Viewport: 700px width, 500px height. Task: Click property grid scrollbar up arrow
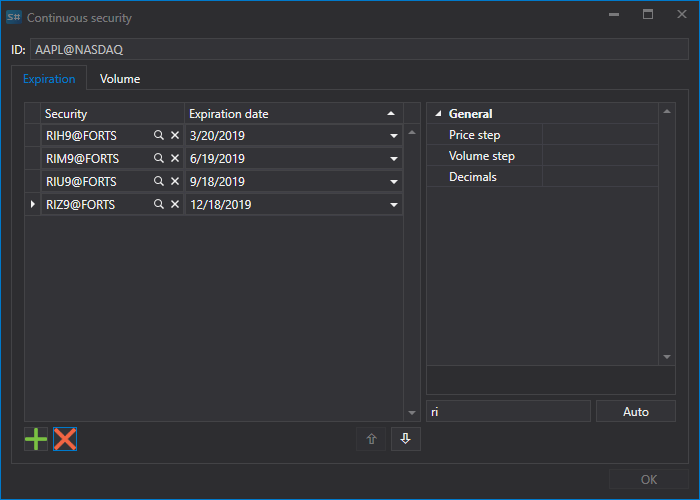point(667,111)
